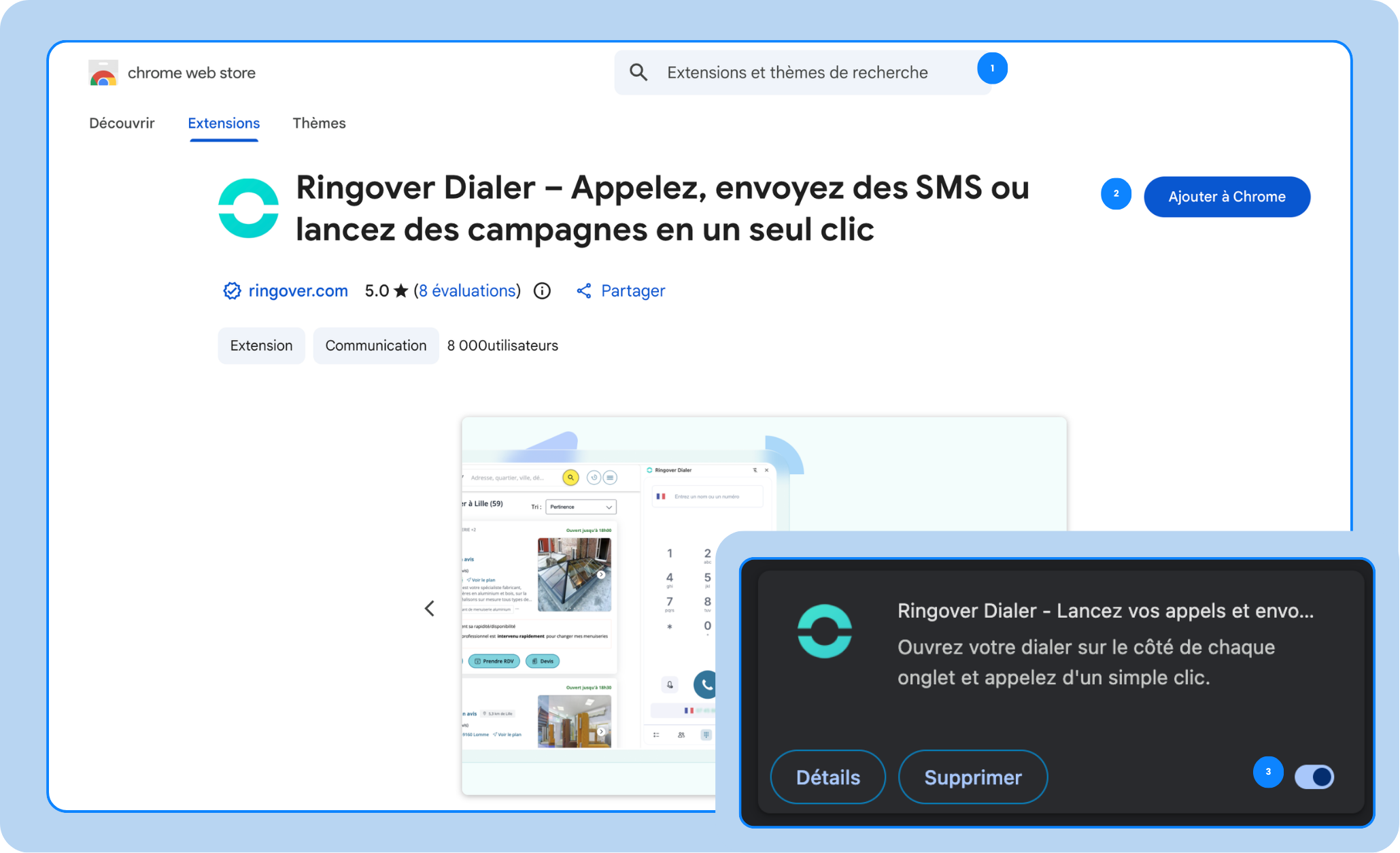Click the search magnifier icon
The width and height of the screenshot is (1400, 853).
coord(638,72)
